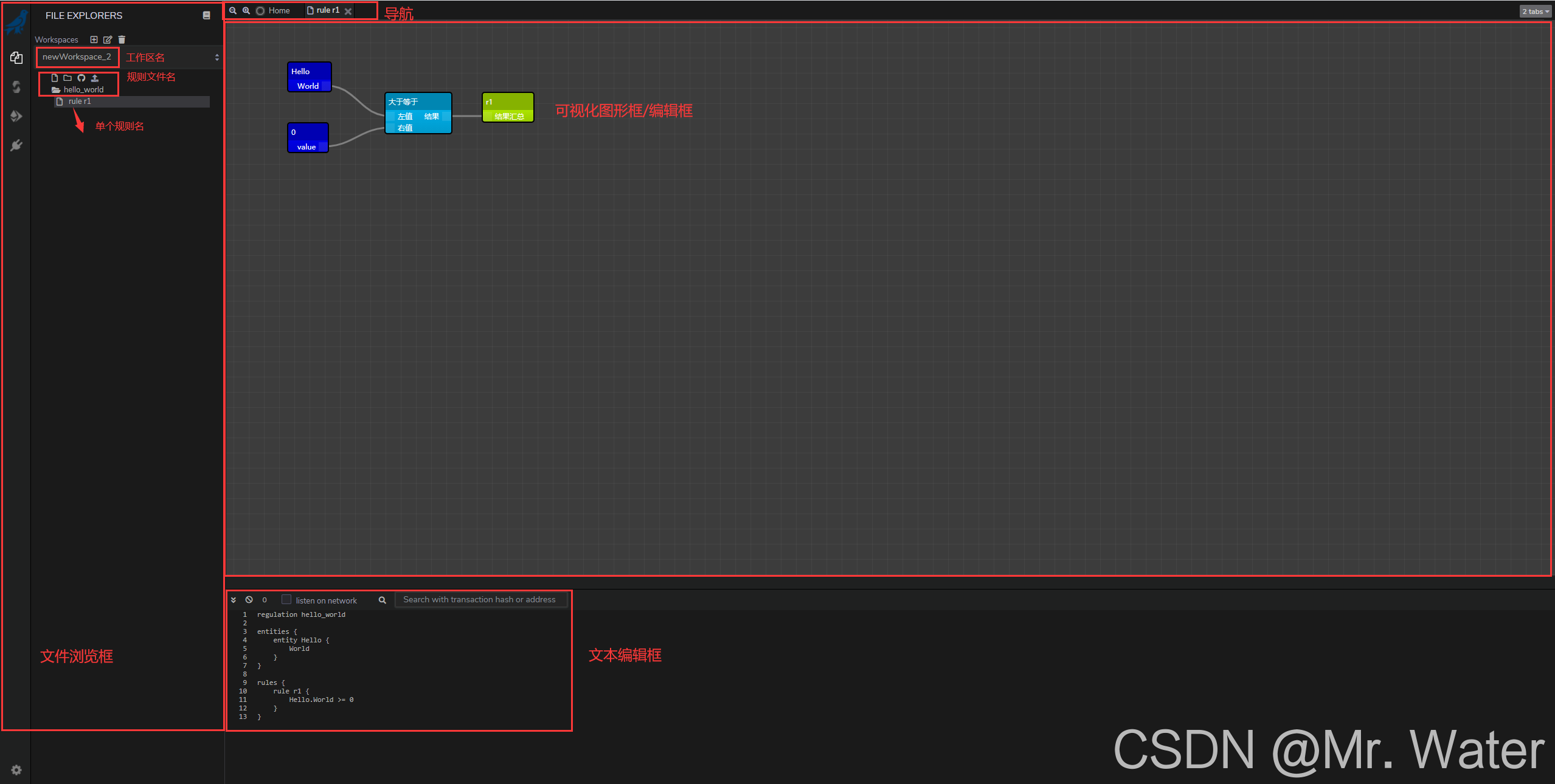Collapse the hello_world folder

(x=78, y=89)
